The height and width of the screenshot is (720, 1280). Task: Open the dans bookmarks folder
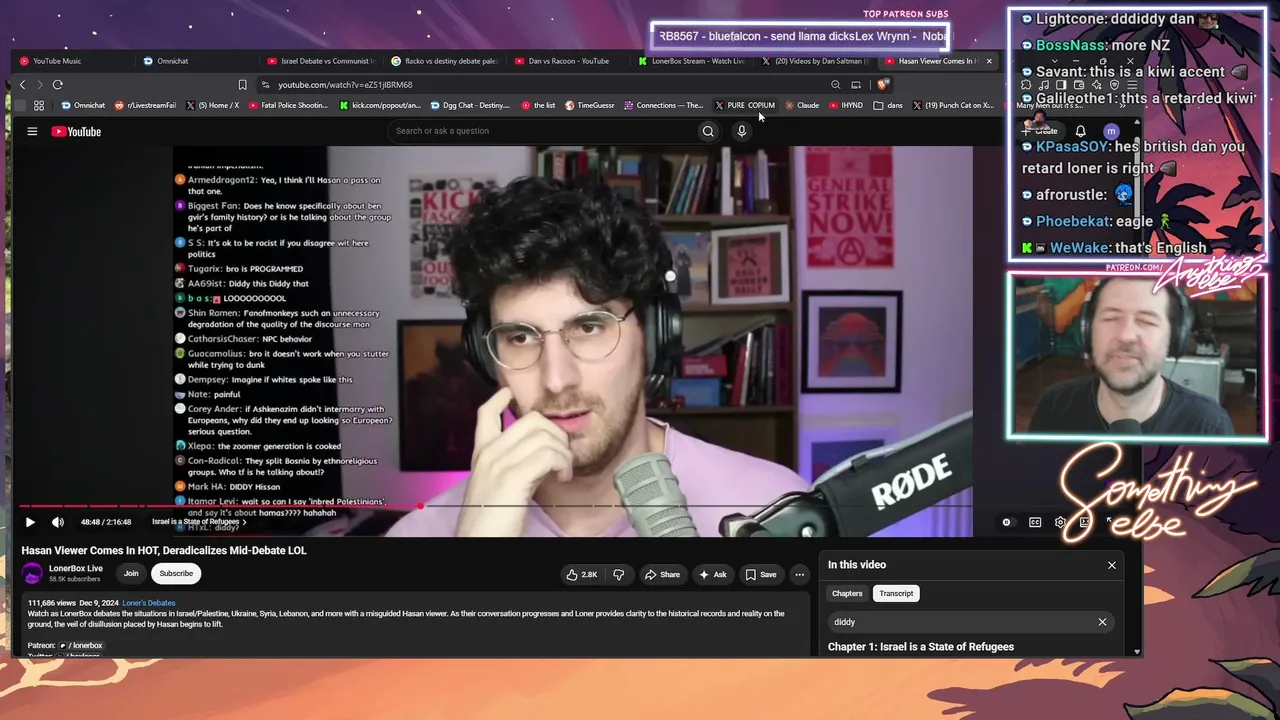[888, 105]
